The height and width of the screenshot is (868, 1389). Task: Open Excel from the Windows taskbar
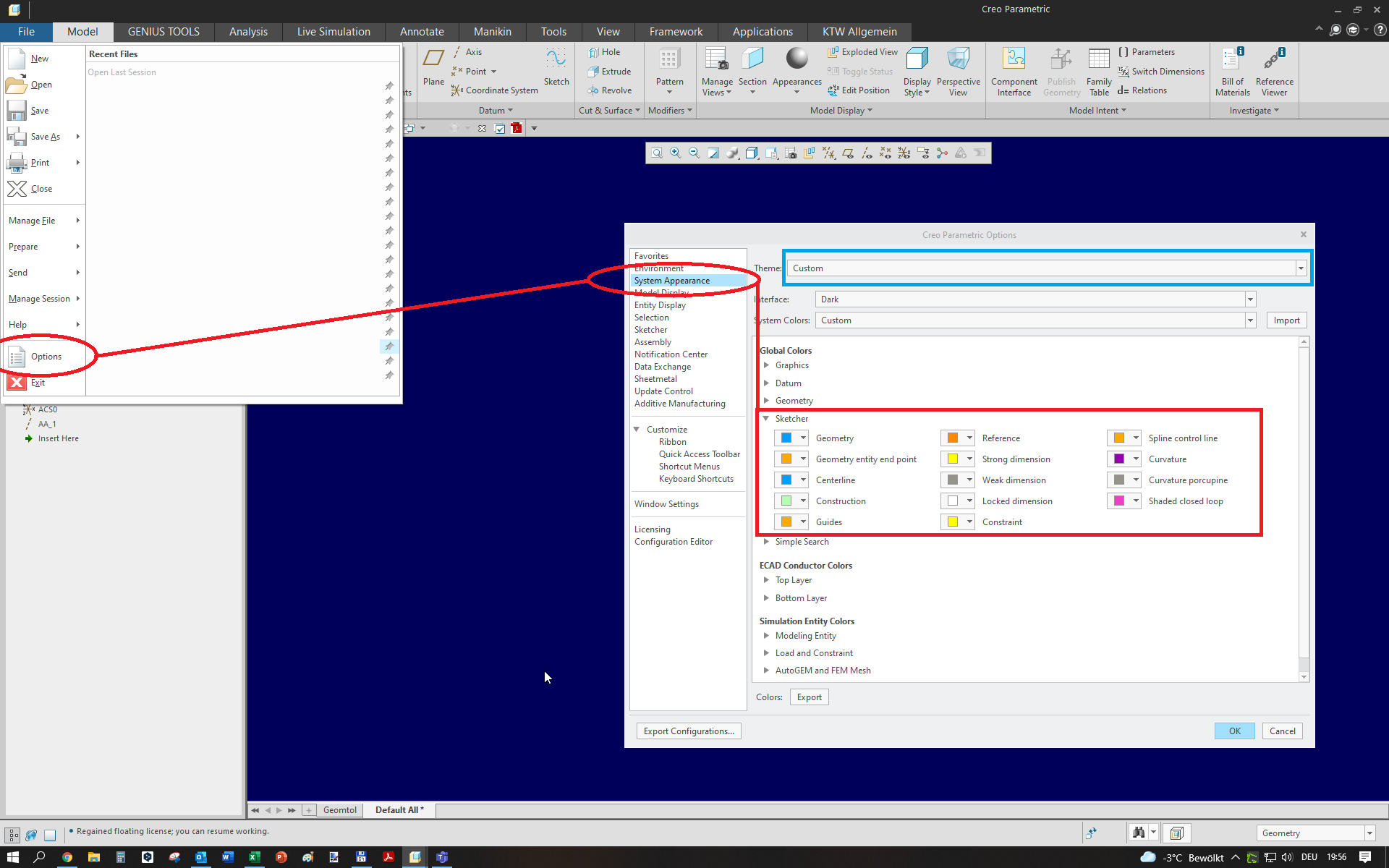(x=255, y=857)
